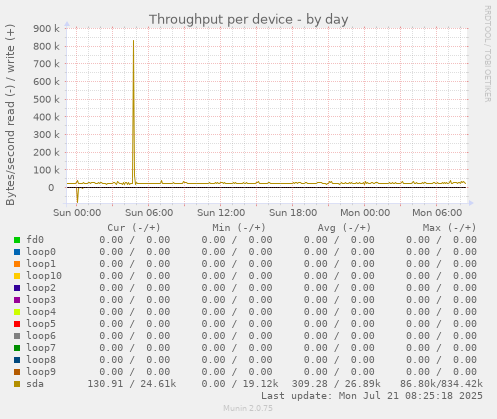Screen dimensions: 497x419
Task: Click the 'Min (-/+)' column header
Action: click(x=239, y=228)
